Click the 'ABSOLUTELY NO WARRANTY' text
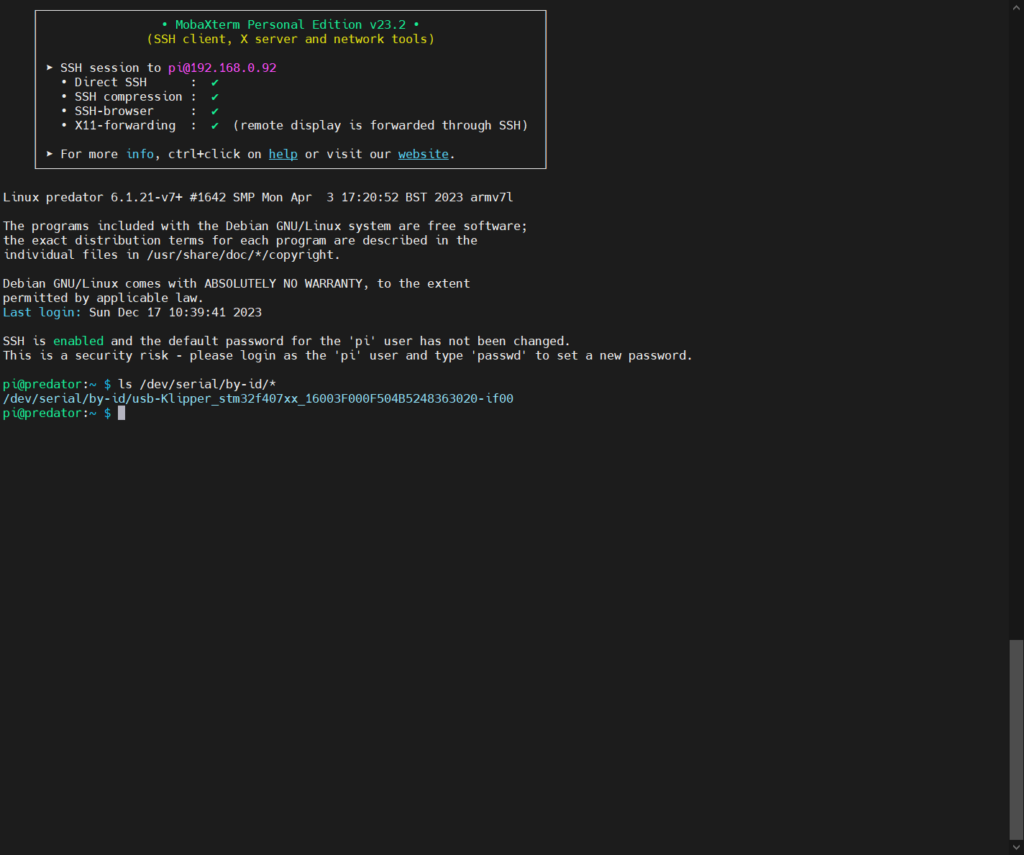 (283, 283)
